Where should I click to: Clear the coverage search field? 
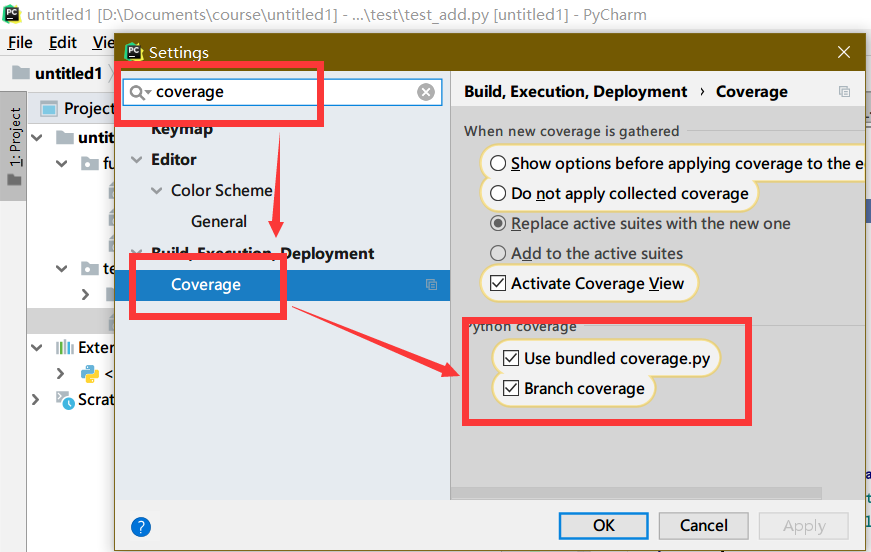coord(426,92)
